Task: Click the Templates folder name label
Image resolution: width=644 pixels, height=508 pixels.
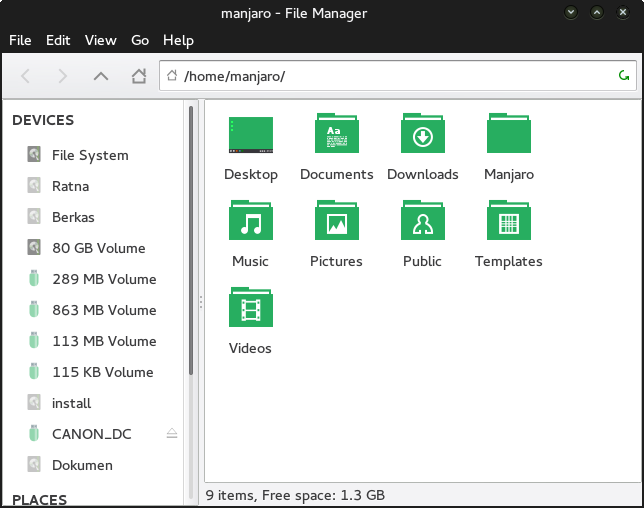Action: [x=508, y=262]
